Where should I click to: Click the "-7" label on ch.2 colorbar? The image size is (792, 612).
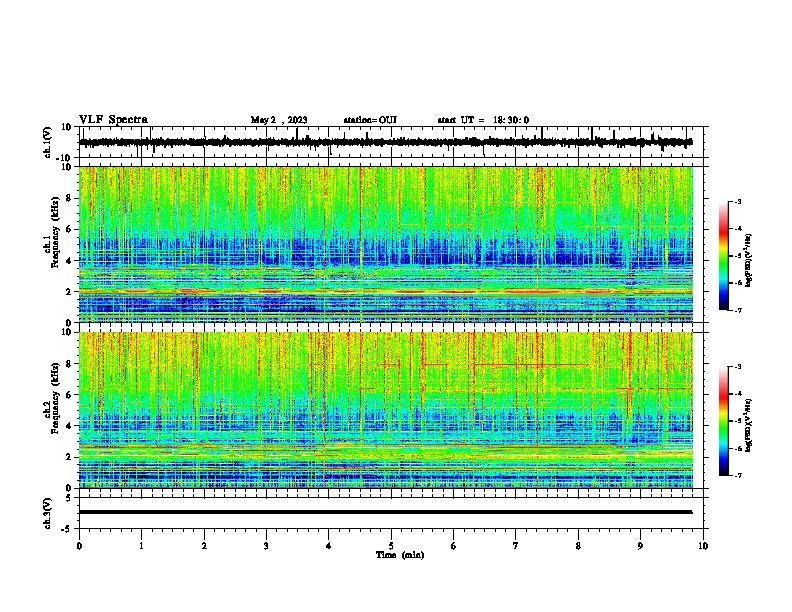[737, 476]
